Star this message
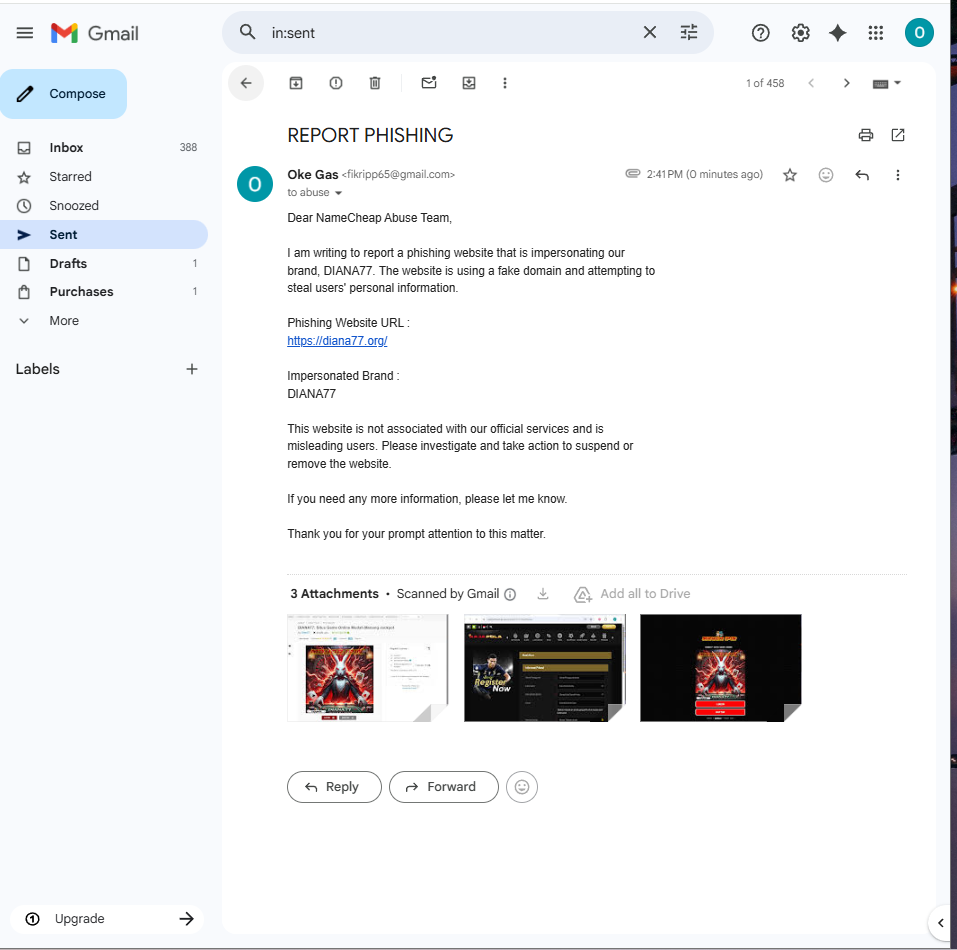Viewport: 957px width, 950px height. click(x=790, y=175)
